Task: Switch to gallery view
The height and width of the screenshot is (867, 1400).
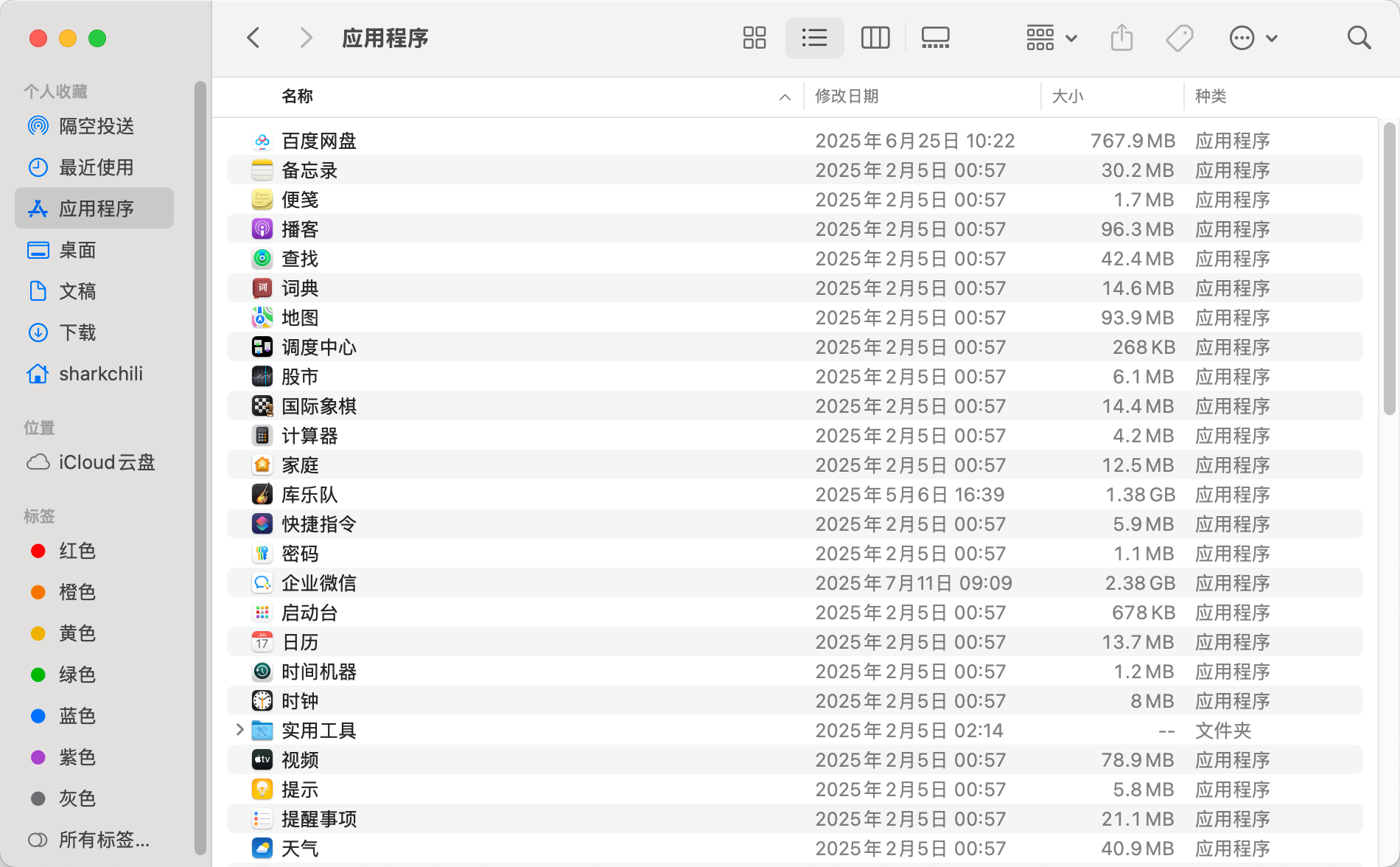Action: pyautogui.click(x=935, y=38)
